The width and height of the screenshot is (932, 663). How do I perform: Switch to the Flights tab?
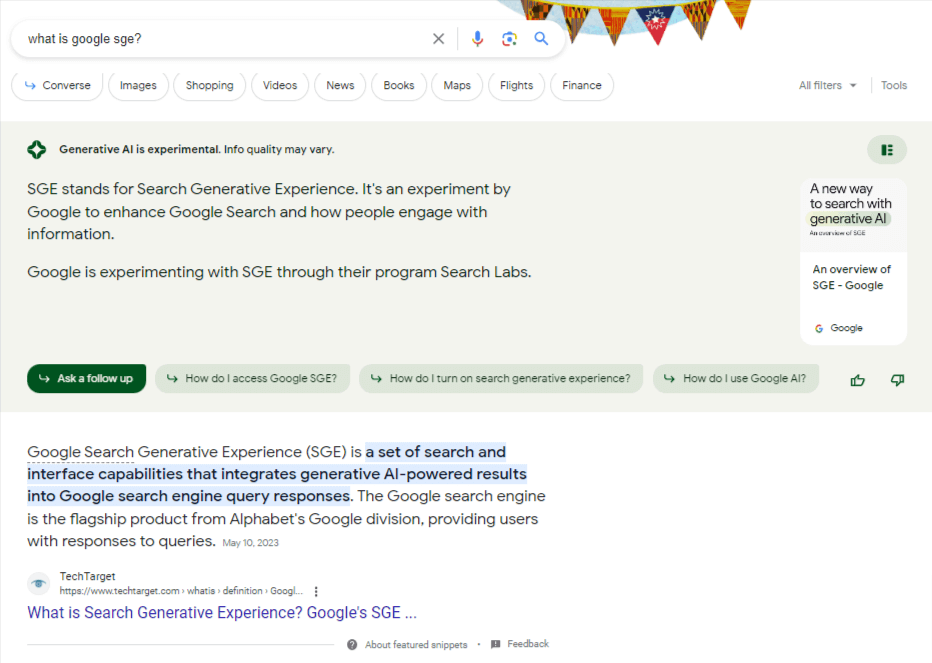[x=517, y=85]
